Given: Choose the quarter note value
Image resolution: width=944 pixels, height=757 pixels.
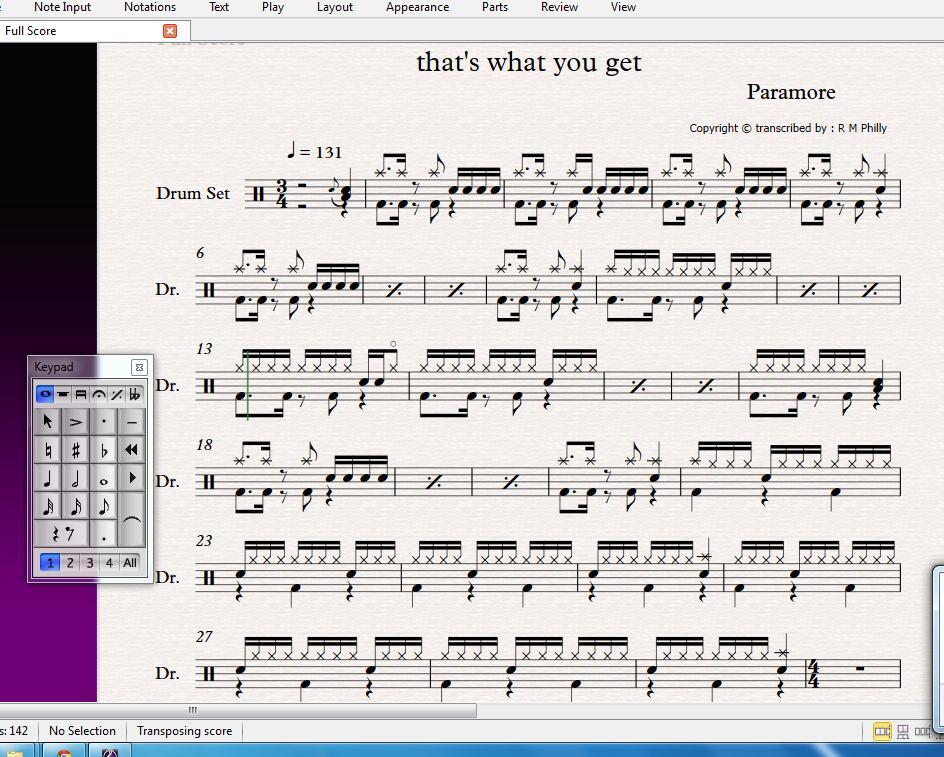Looking at the screenshot, I should (48, 478).
